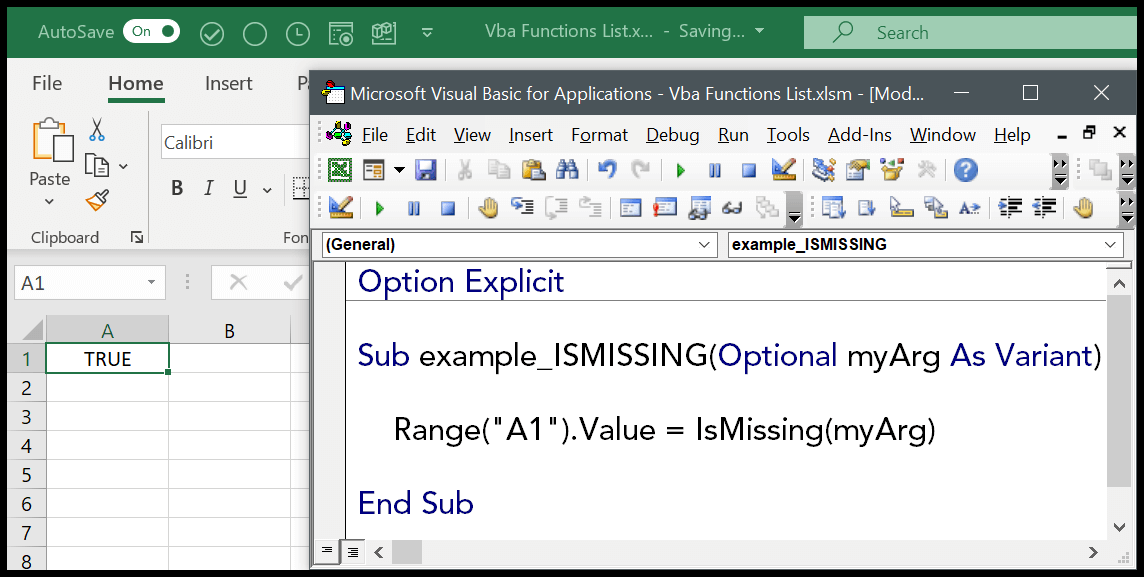1144x577 pixels.
Task: Click the Procedure View button in status bar
Action: pos(327,551)
